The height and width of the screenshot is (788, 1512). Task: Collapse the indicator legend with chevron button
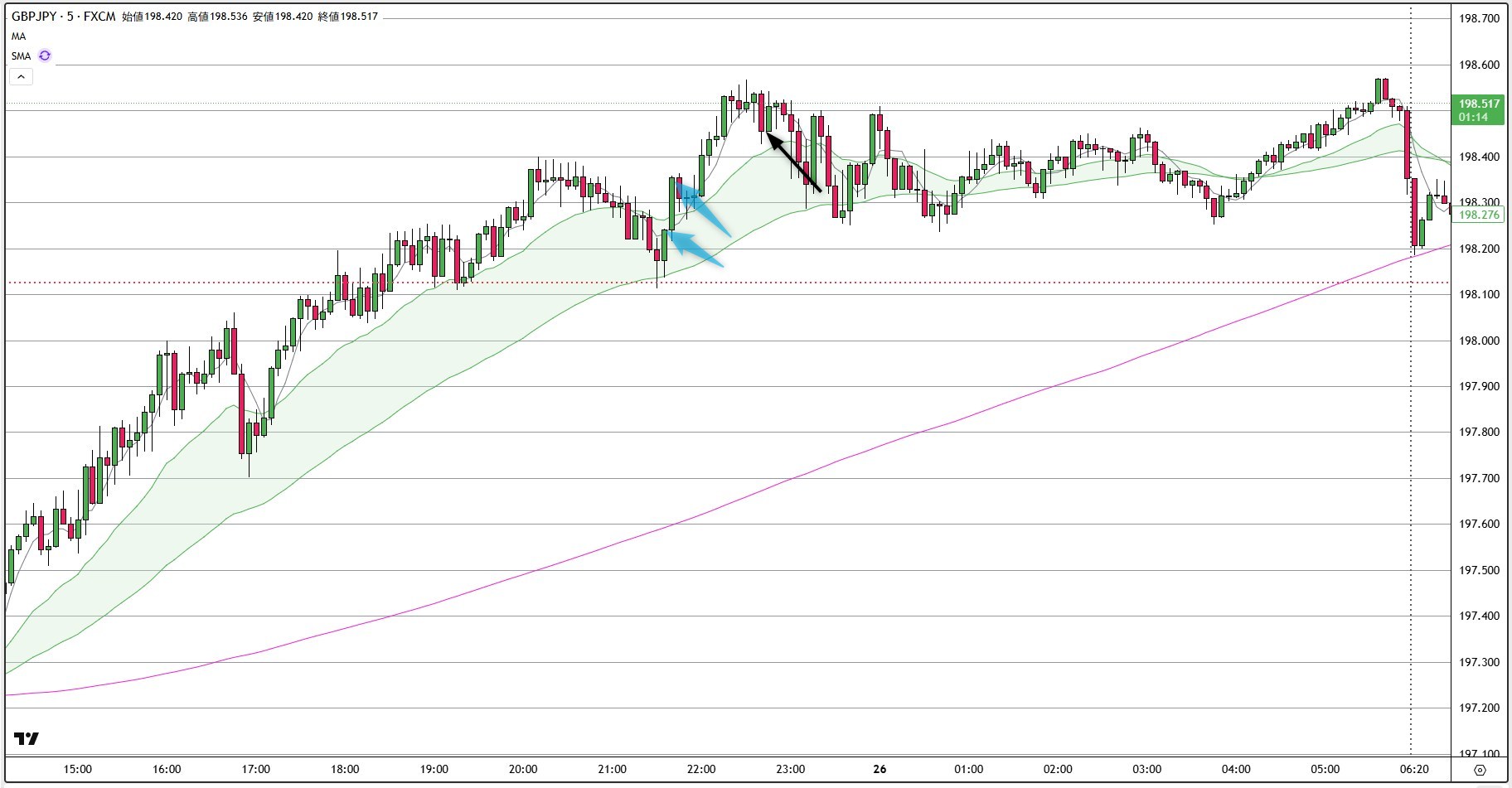point(21,77)
